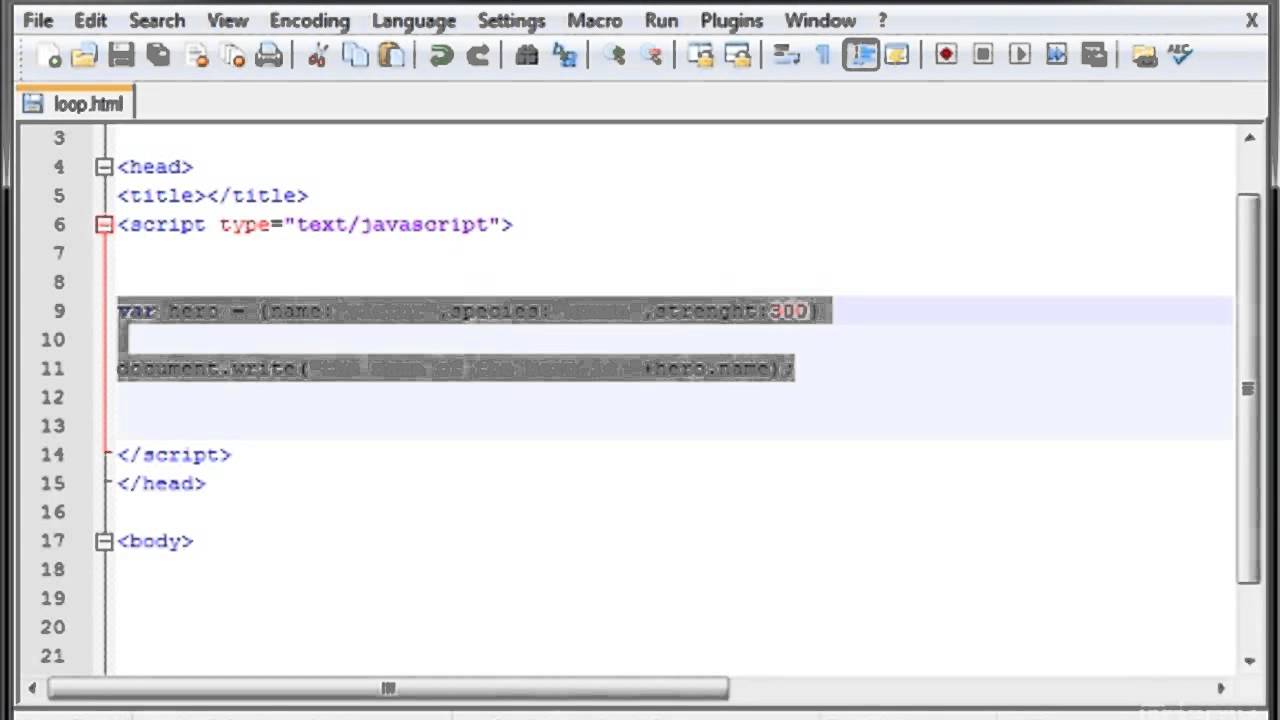Screen dimensions: 1280x720
Task: Start macro recording with the red record icon
Action: [x=946, y=55]
